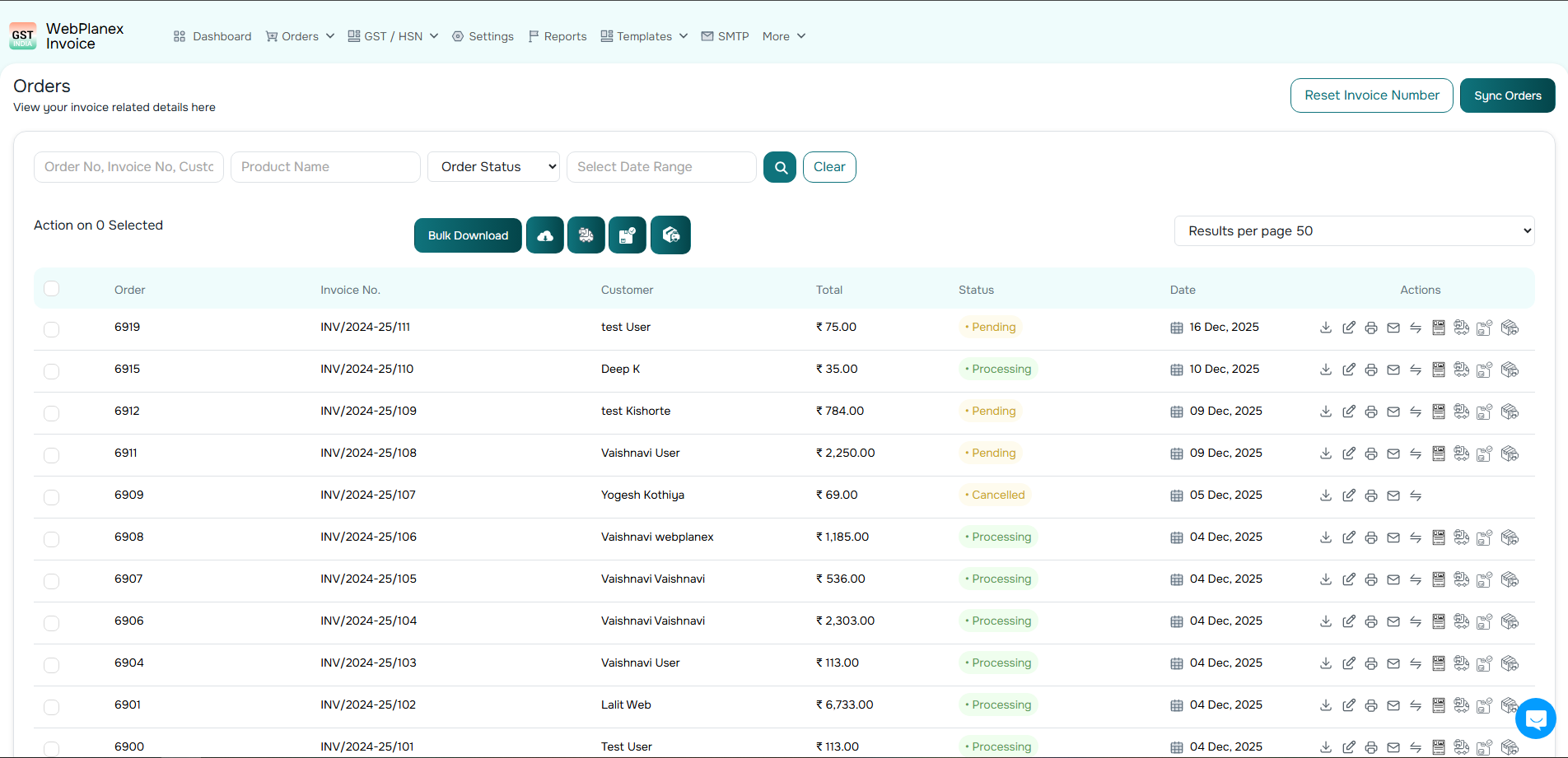Open the live chat support bubble
Screen dimensions: 1568x758
[1535, 718]
